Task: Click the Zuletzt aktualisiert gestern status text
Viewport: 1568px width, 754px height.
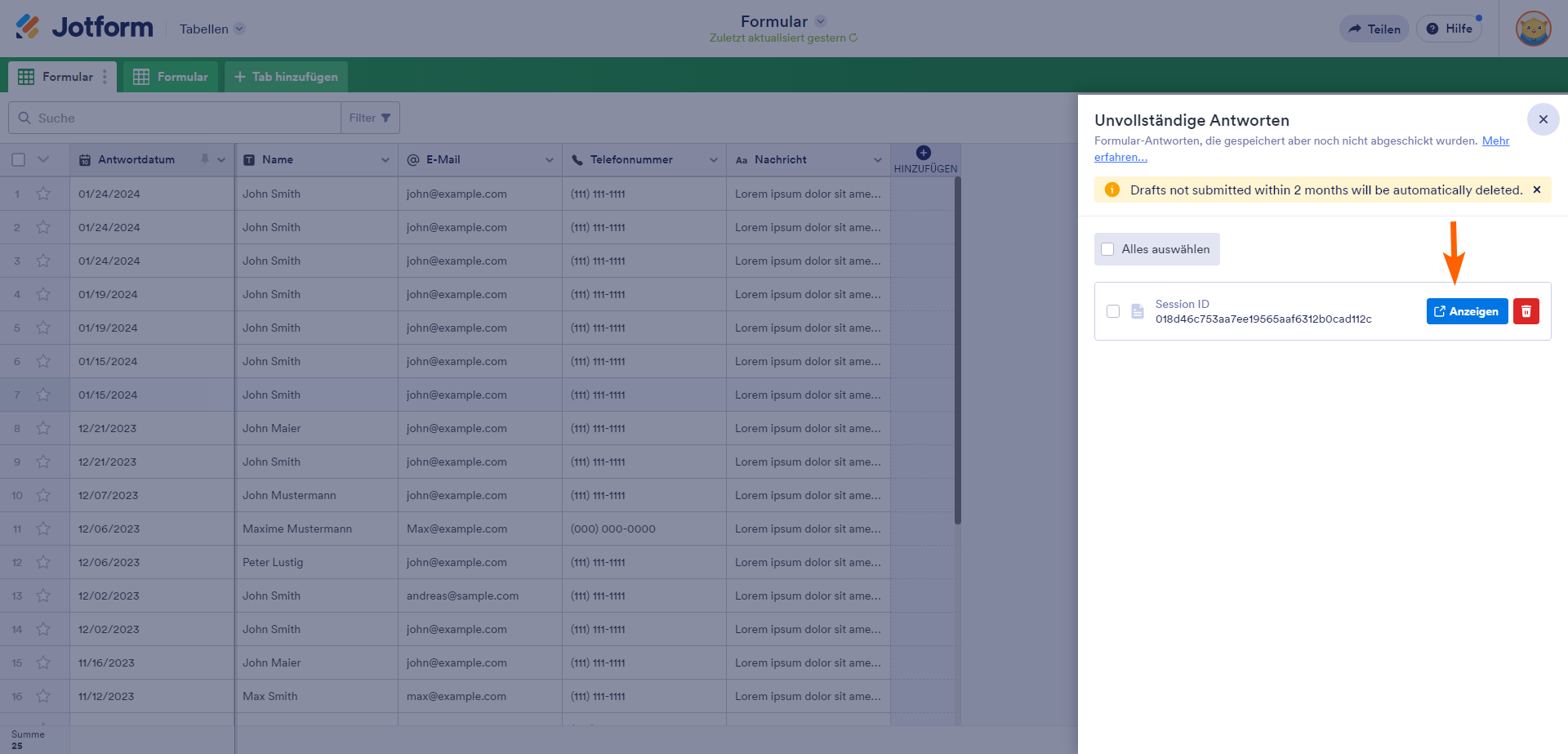Action: [777, 38]
